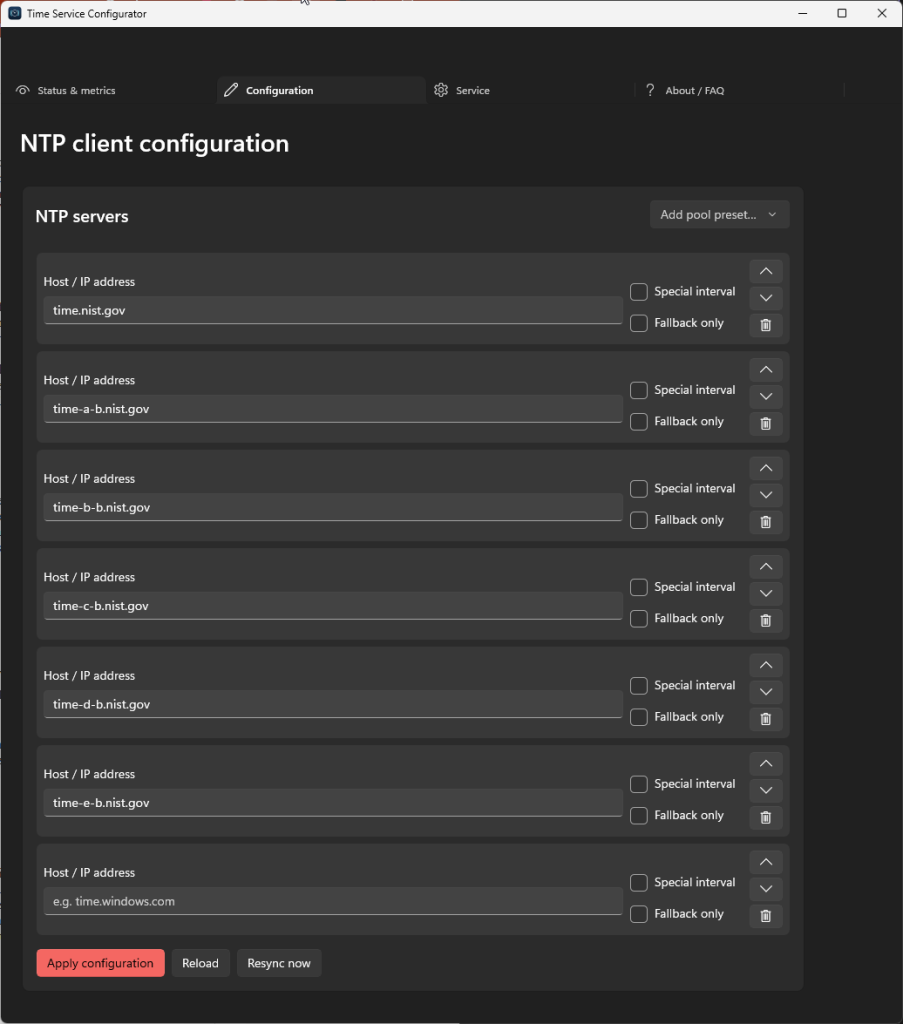
Task: Go to About / FAQ tab
Action: (x=739, y=90)
